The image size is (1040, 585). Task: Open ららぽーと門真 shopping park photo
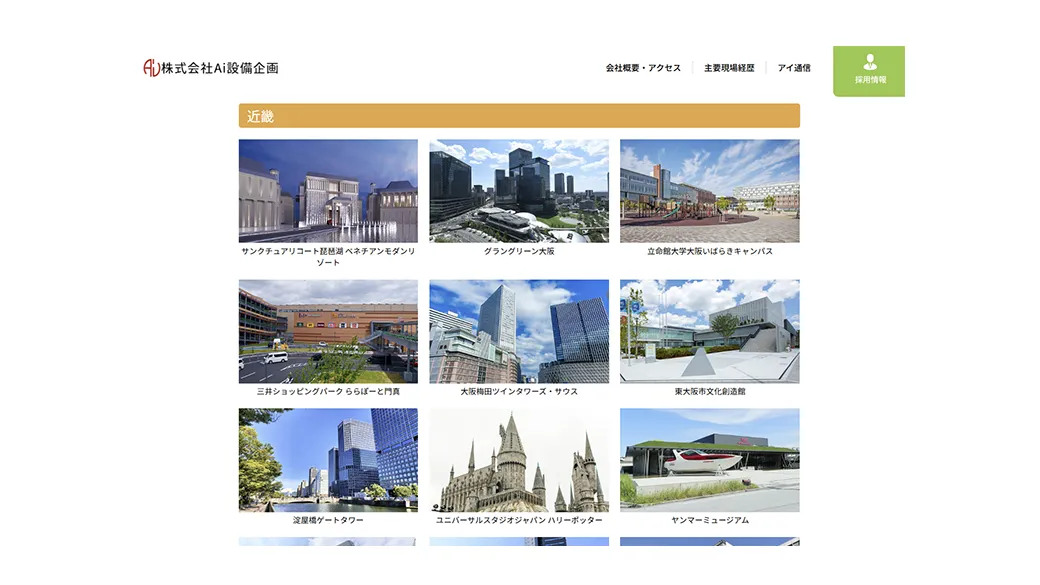(x=328, y=332)
